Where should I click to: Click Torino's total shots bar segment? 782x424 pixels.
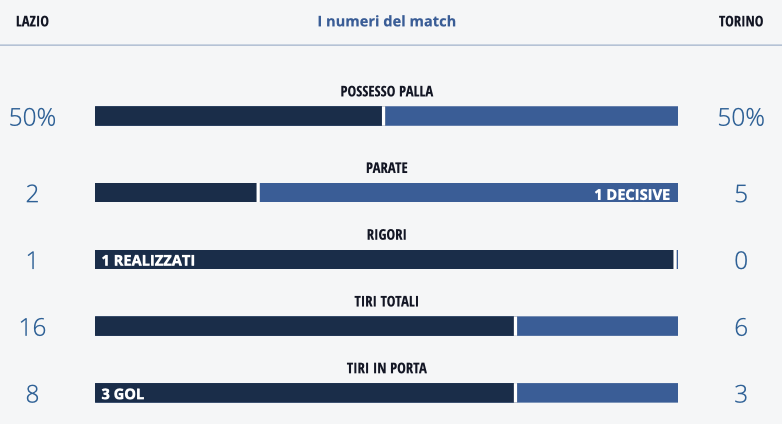pos(597,326)
